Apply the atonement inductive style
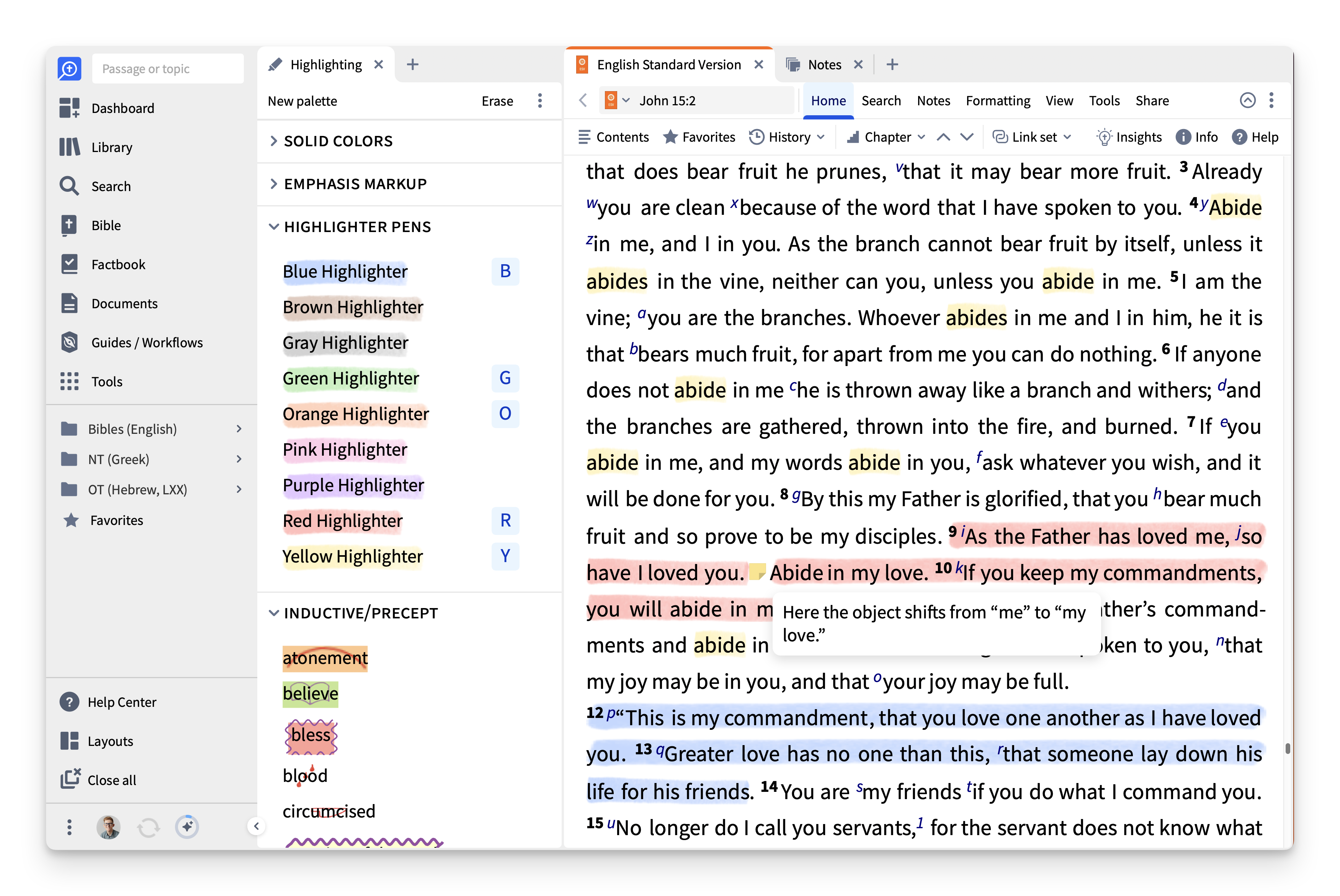This screenshot has width=1340, height=896. pos(325,658)
